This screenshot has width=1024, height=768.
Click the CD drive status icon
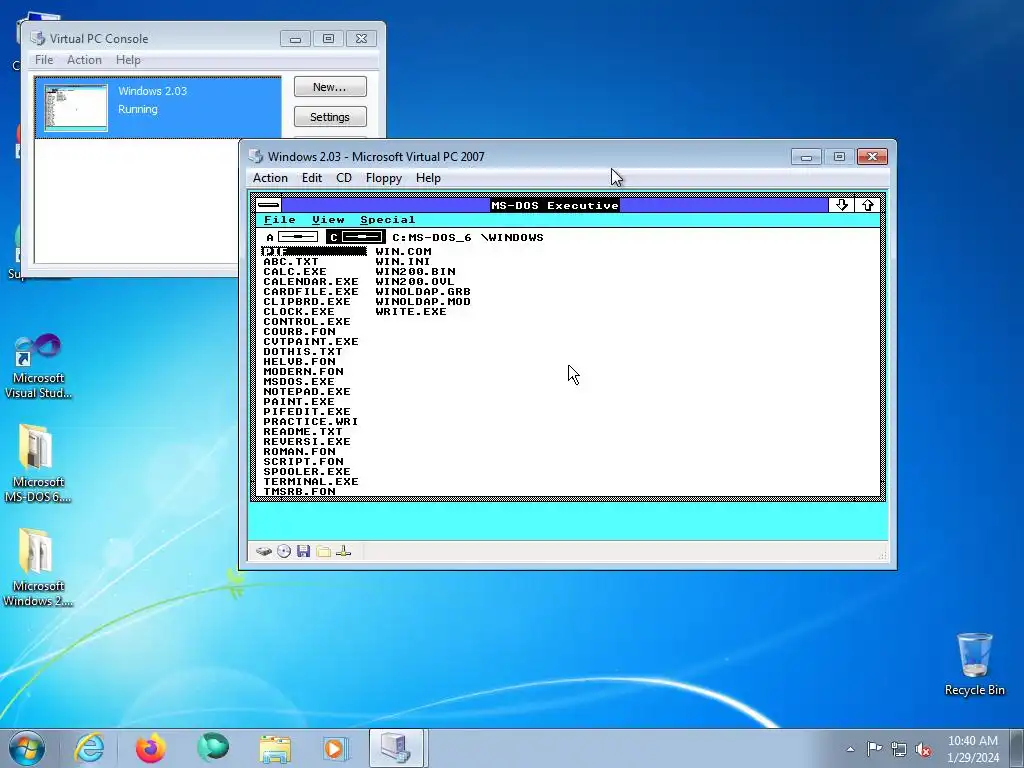[283, 551]
